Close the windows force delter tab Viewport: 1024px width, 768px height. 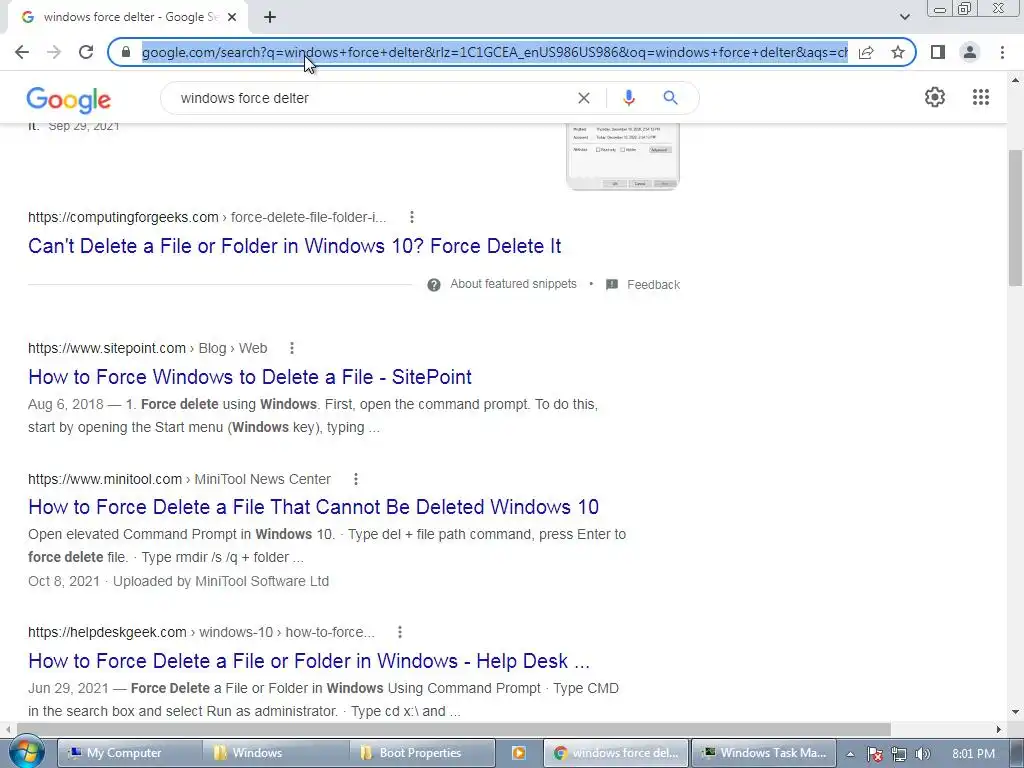(232, 17)
